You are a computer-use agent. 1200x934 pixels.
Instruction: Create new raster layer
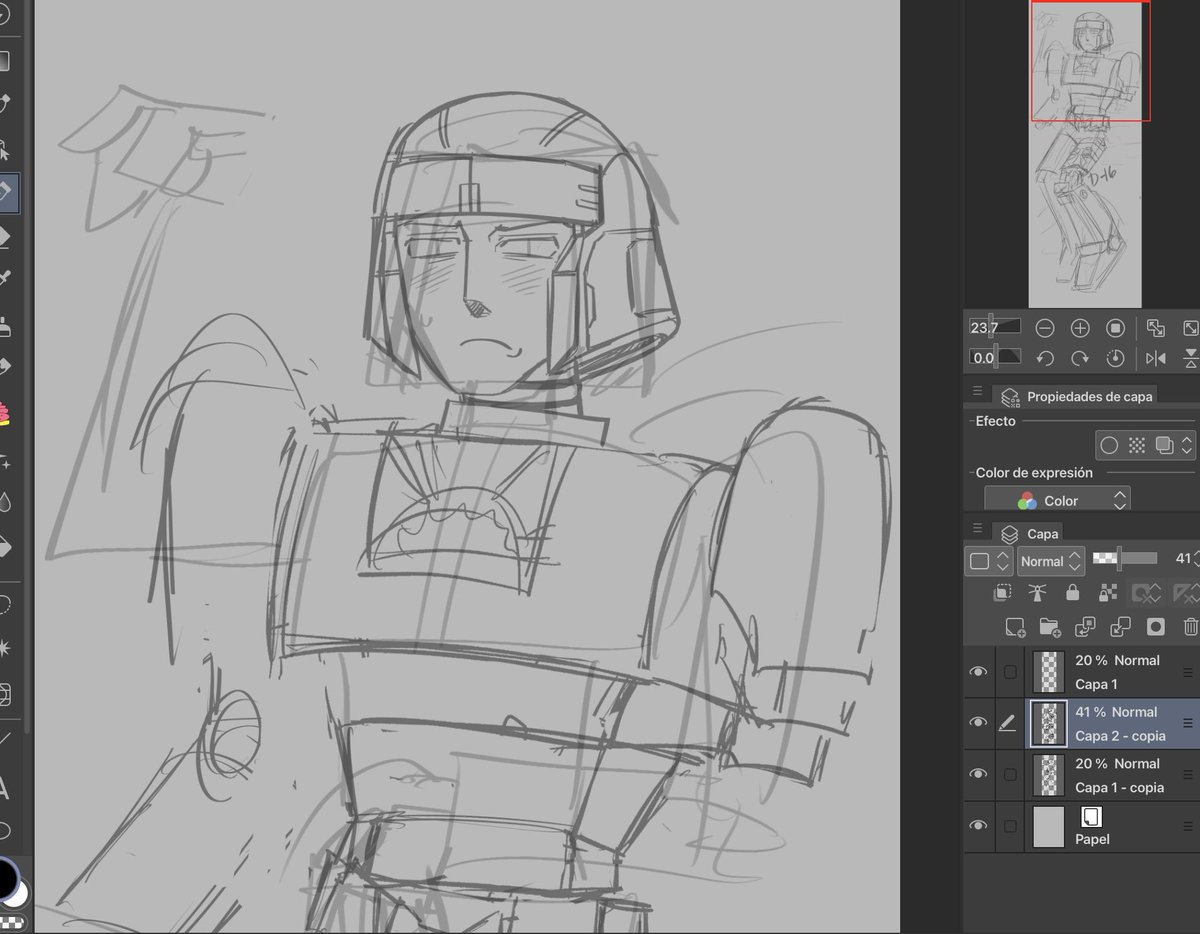1015,628
